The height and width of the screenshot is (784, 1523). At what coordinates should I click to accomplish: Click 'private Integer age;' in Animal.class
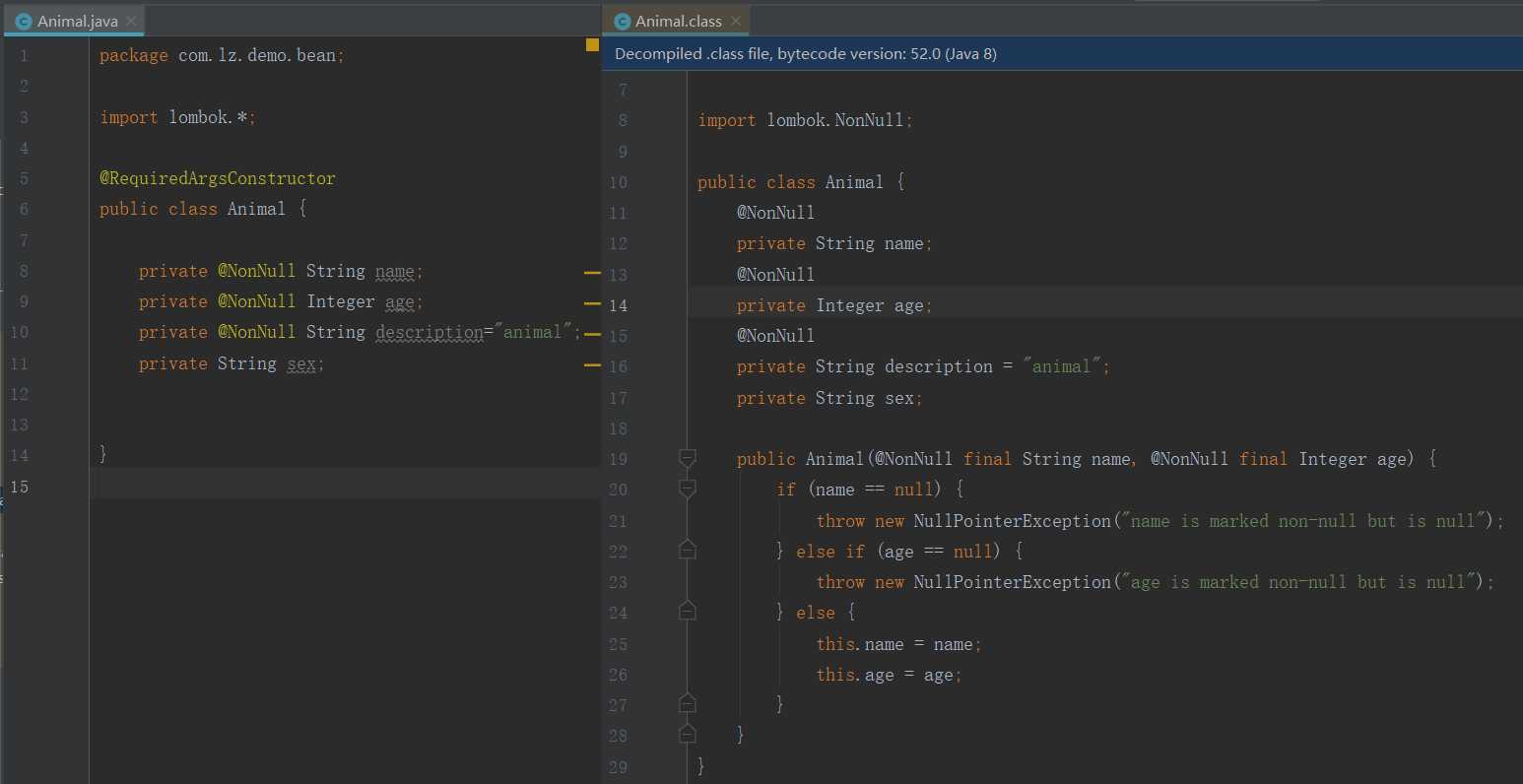coord(834,305)
